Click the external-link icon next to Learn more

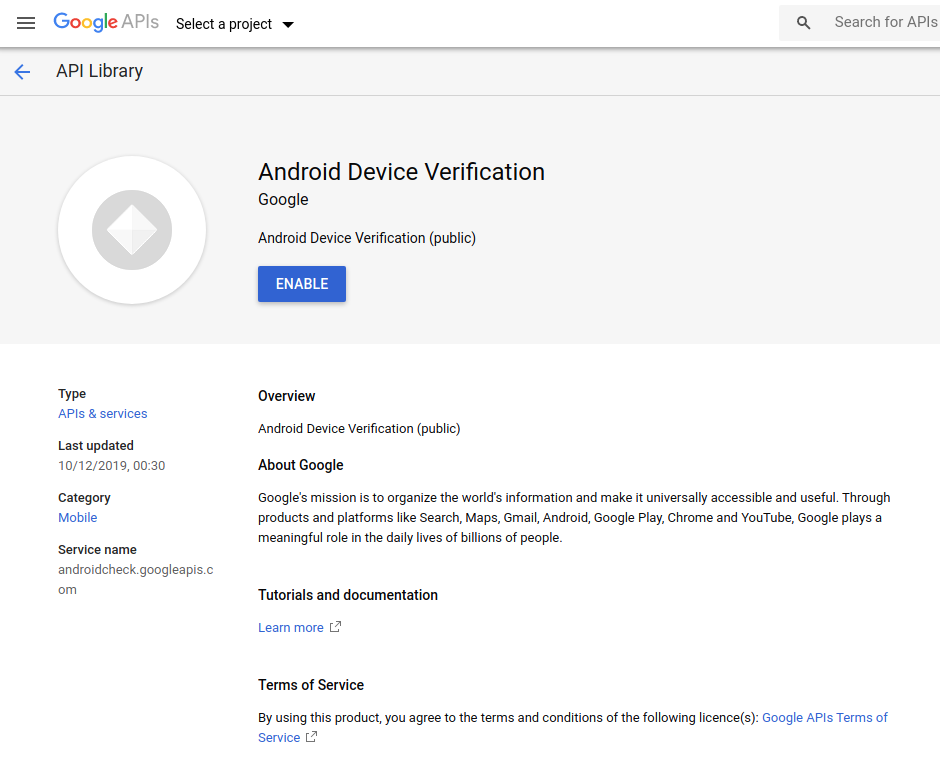(333, 627)
